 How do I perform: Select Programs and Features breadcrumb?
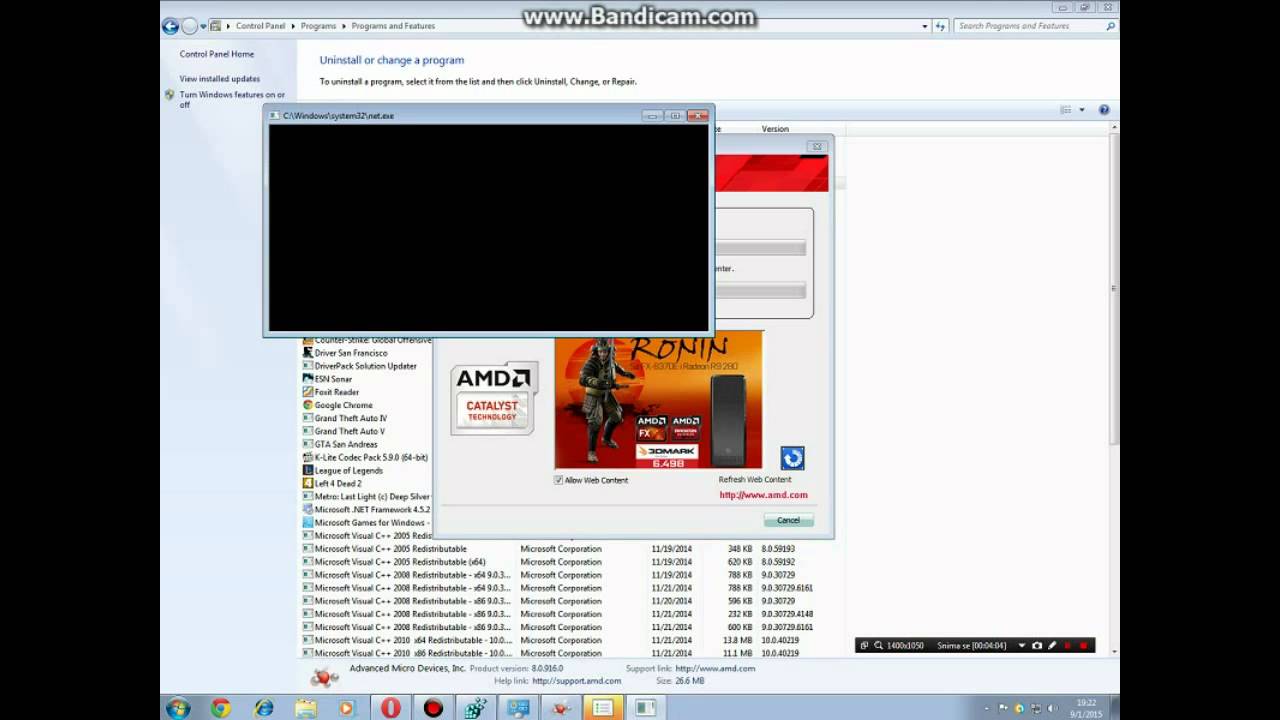393,26
